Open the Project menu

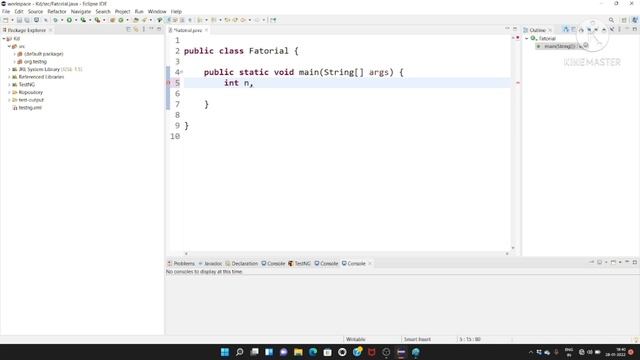[x=122, y=11]
